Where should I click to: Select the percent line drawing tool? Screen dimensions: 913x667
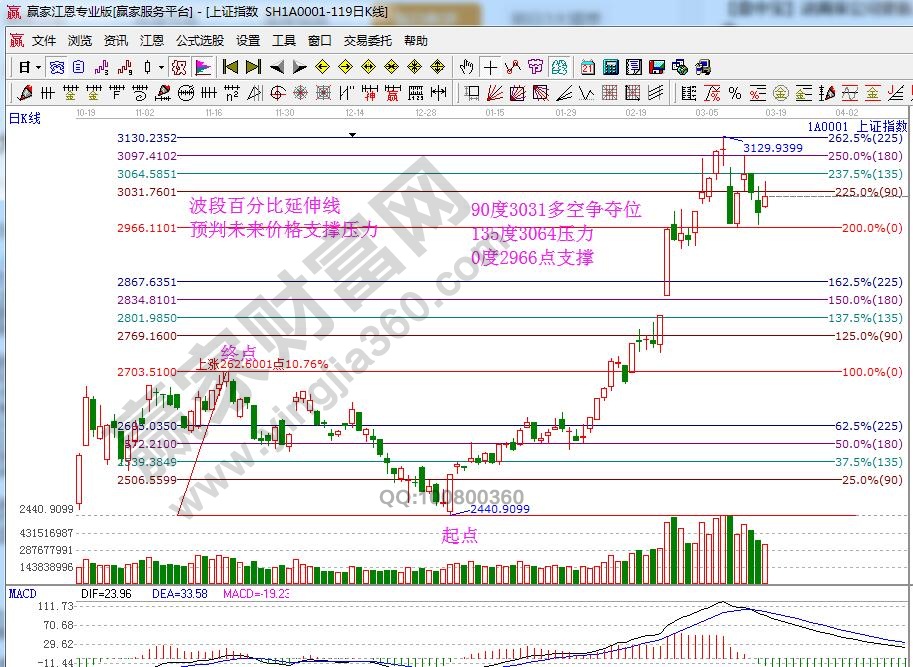click(735, 93)
